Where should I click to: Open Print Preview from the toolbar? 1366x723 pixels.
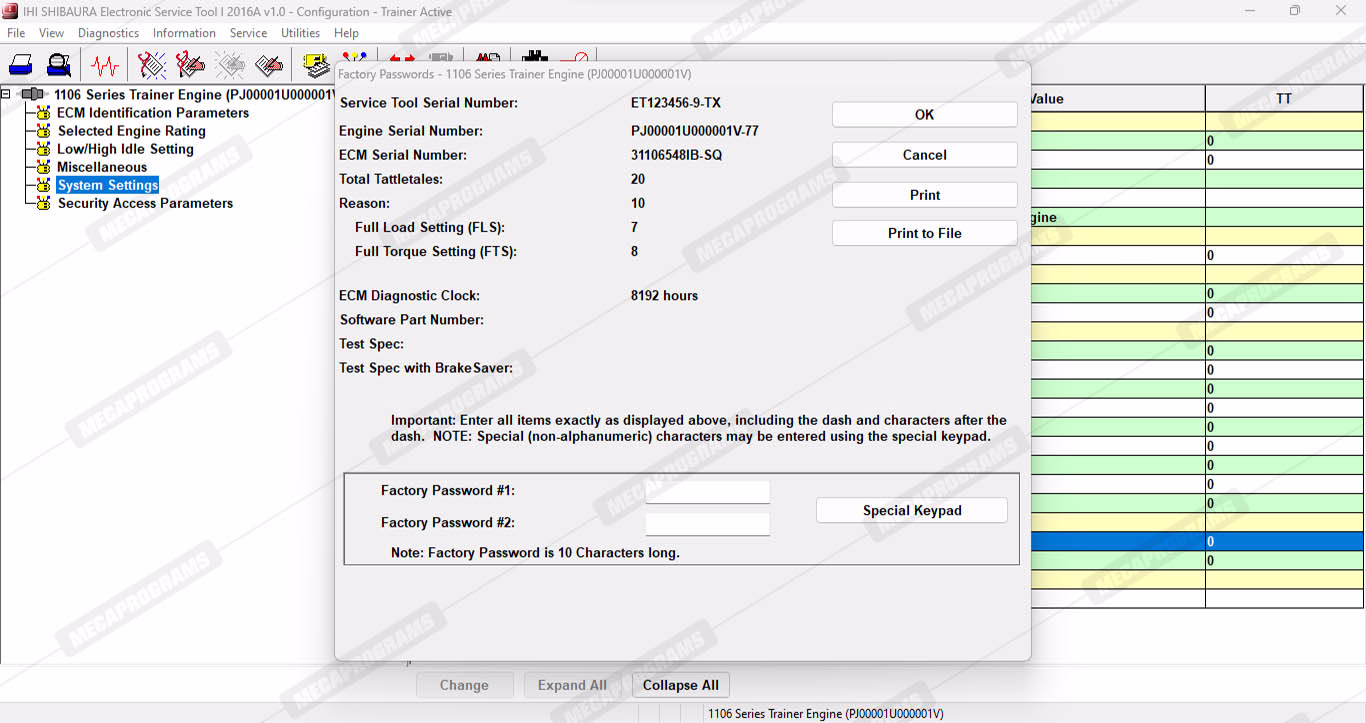pos(59,66)
